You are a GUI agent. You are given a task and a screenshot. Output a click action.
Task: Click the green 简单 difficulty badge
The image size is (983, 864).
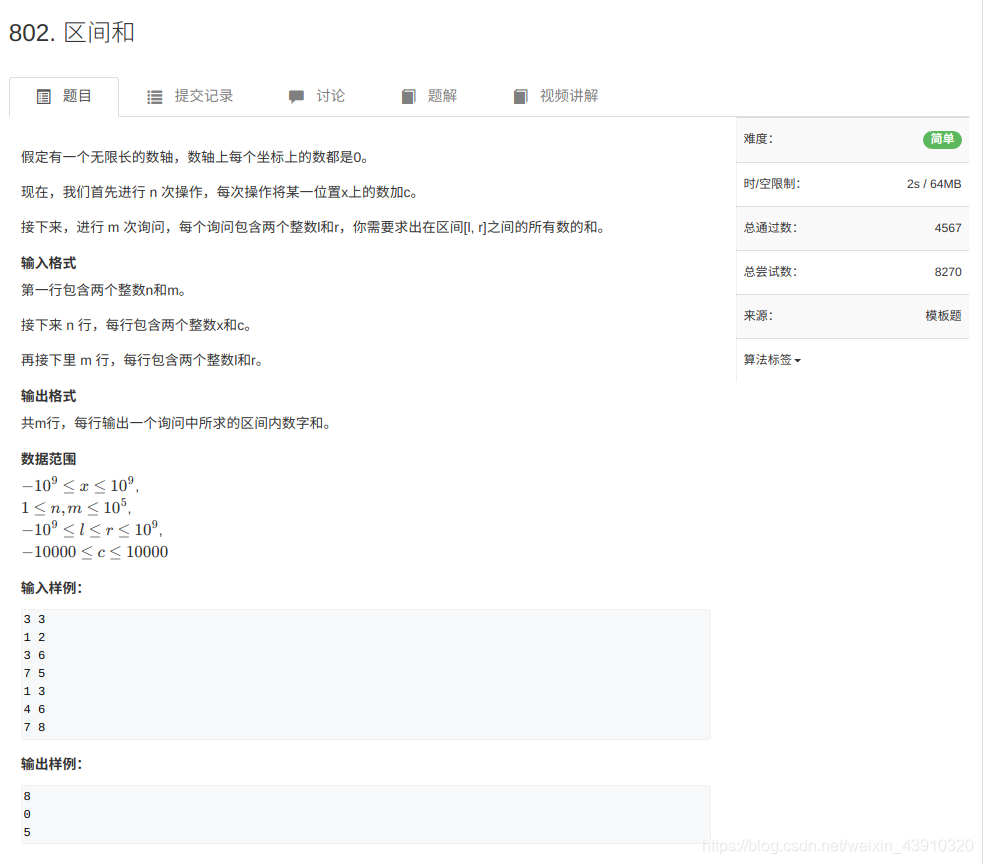coord(941,140)
